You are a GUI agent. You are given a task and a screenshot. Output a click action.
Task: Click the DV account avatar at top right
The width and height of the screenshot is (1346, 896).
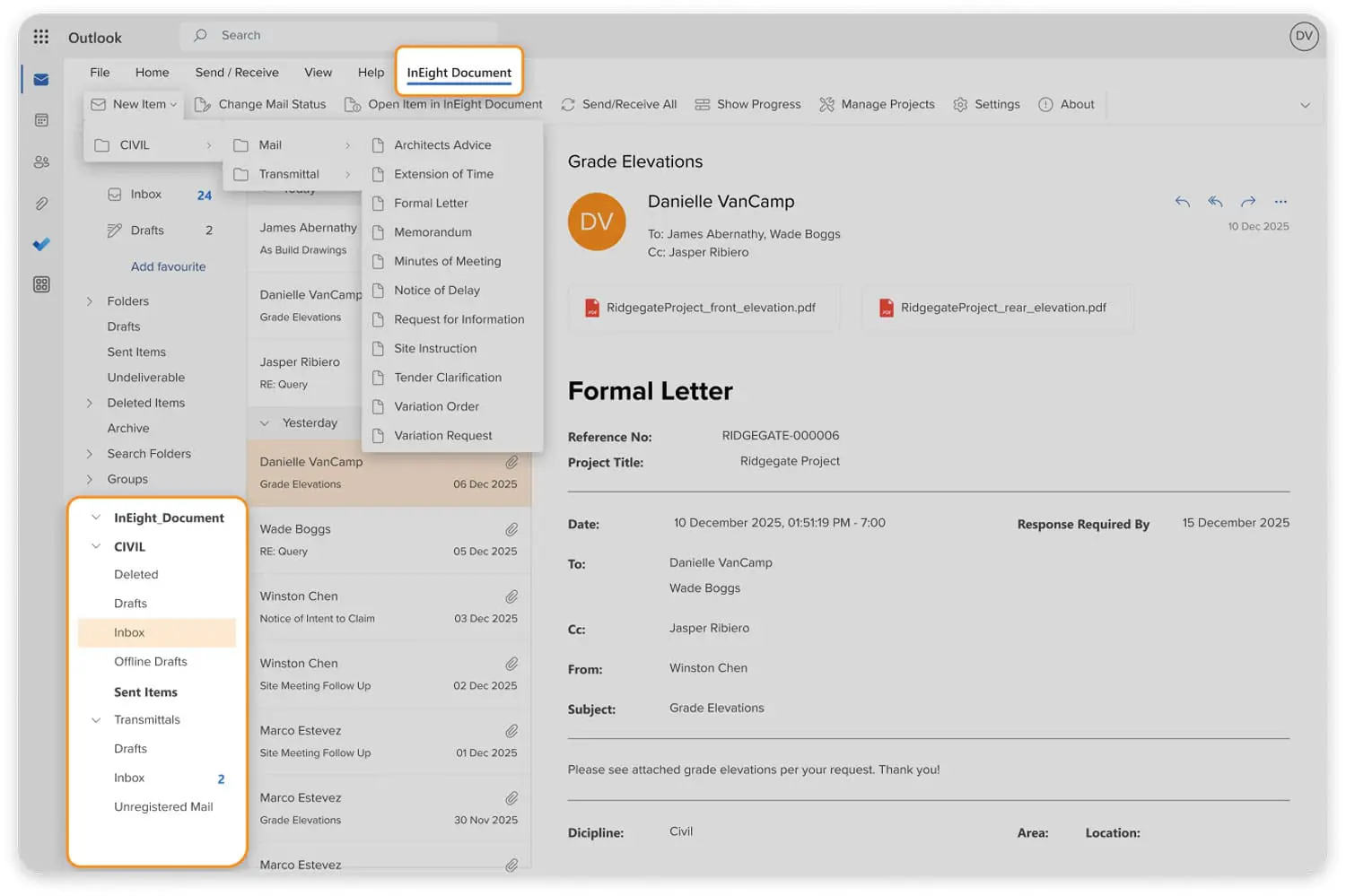point(1304,36)
